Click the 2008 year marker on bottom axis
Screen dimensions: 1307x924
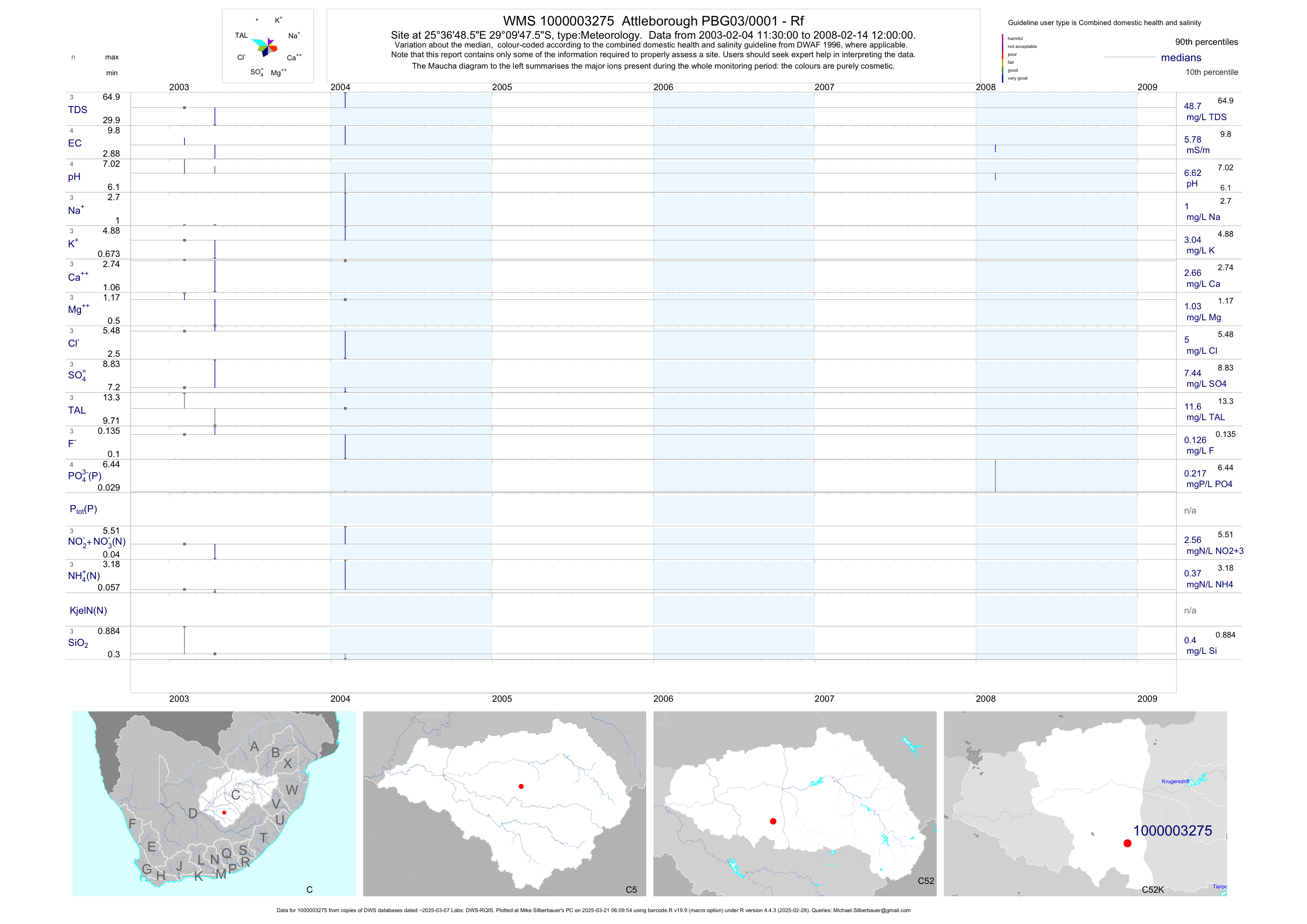click(985, 699)
